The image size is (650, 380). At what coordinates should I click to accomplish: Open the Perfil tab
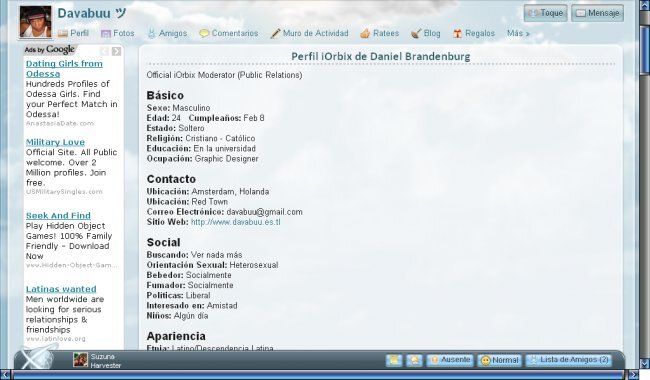73,33
